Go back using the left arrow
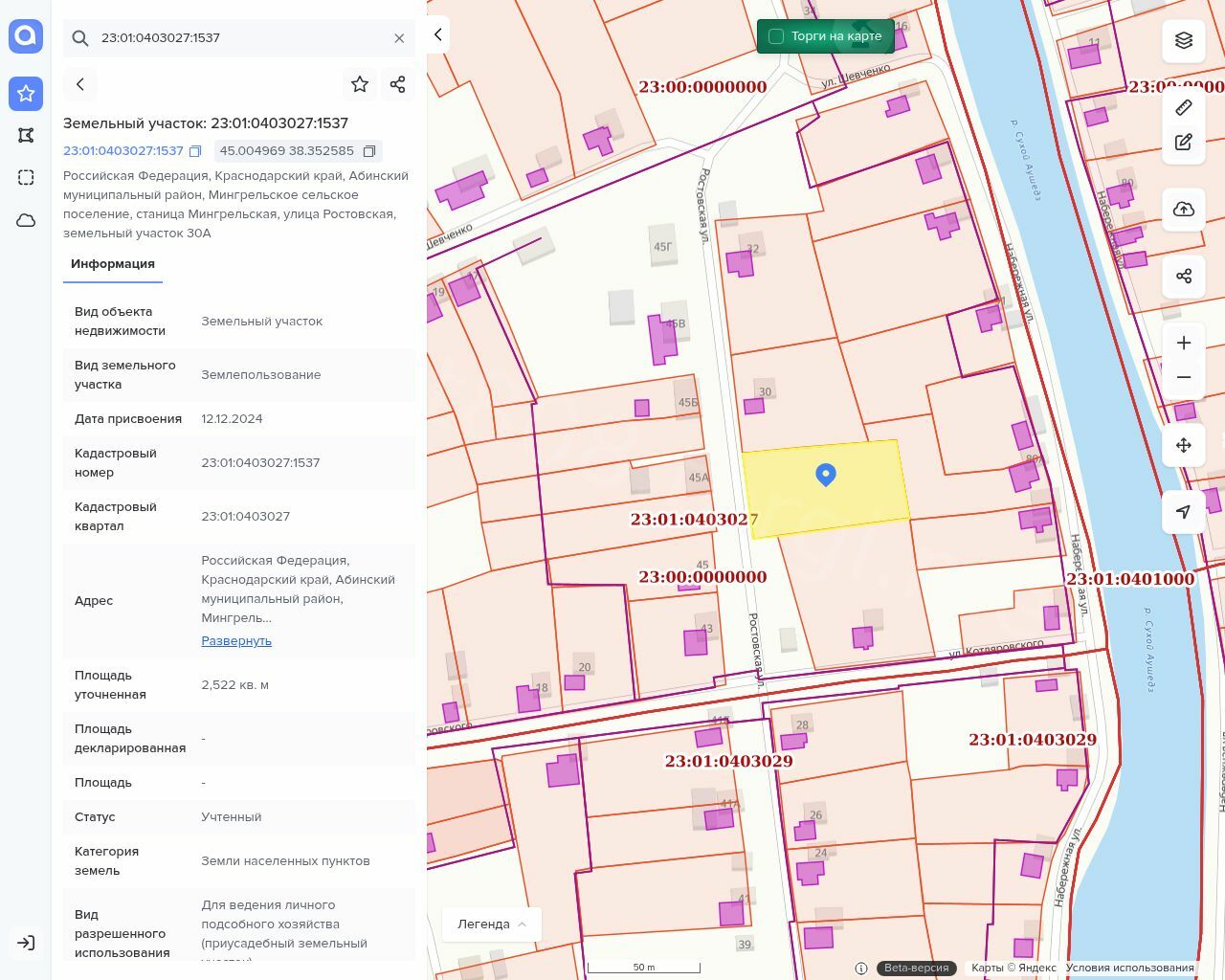The image size is (1225, 980). [x=80, y=84]
